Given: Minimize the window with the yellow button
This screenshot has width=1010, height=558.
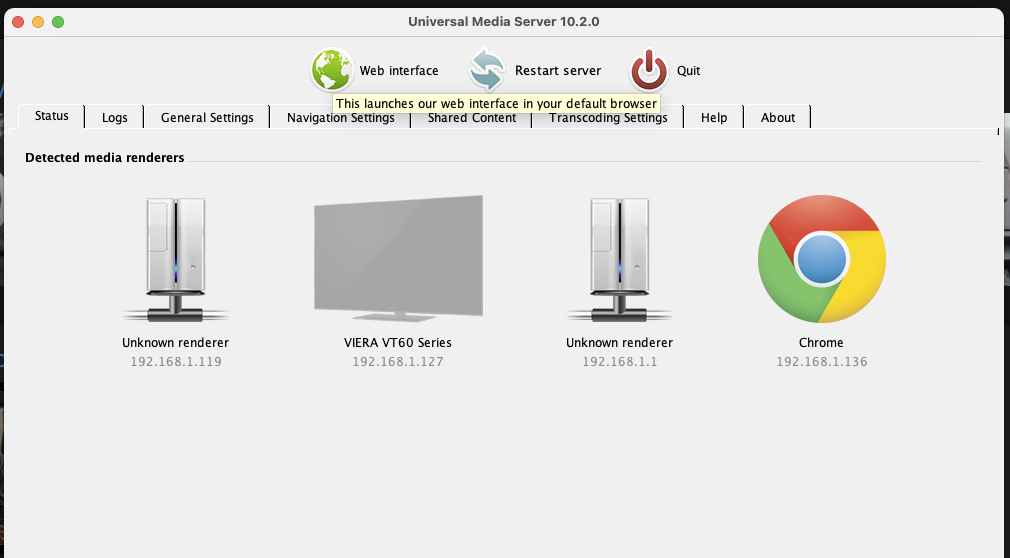Looking at the screenshot, I should [38, 22].
